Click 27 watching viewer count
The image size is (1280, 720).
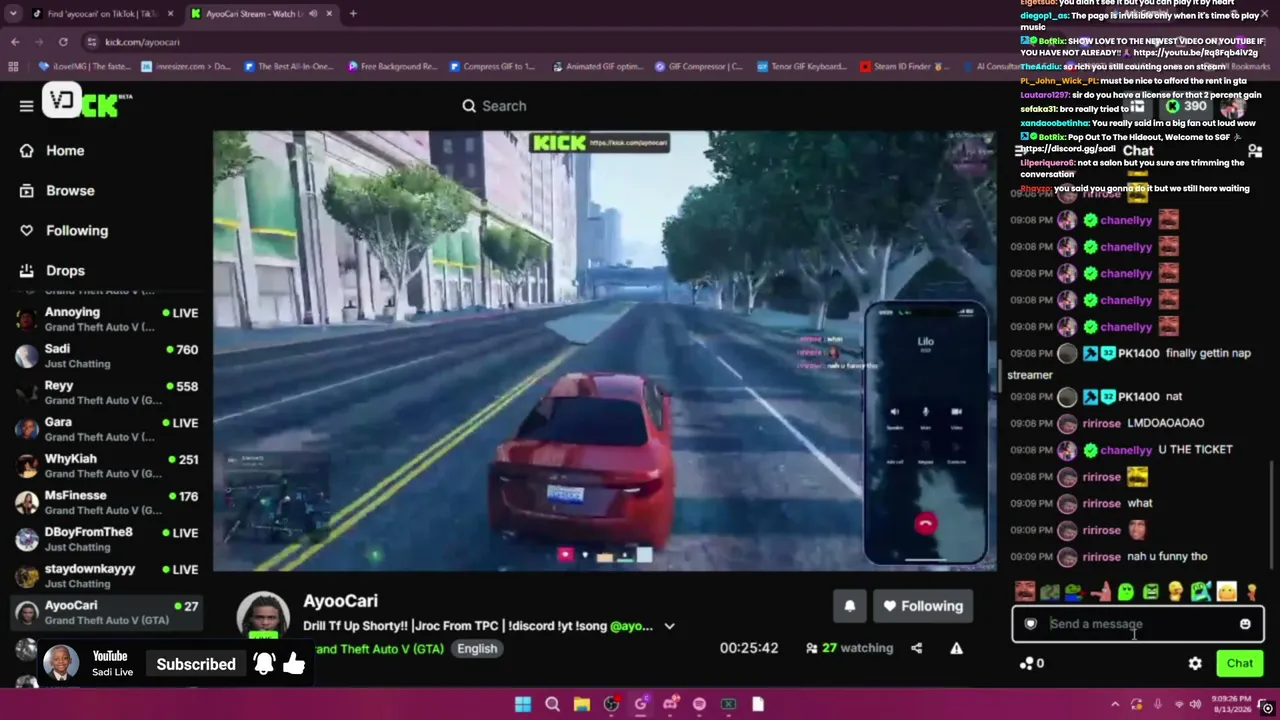click(849, 648)
